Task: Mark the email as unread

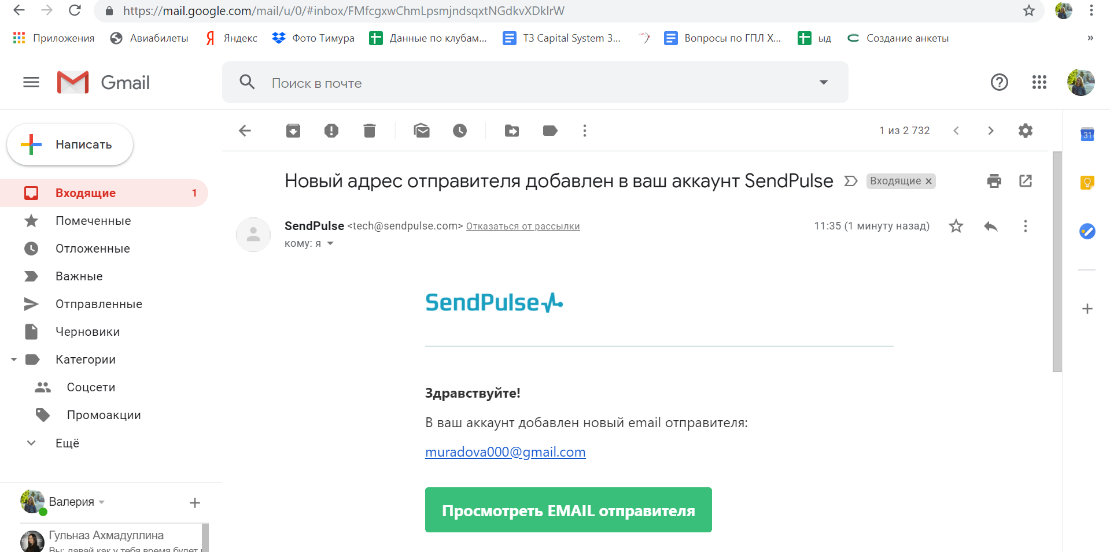Action: (422, 130)
